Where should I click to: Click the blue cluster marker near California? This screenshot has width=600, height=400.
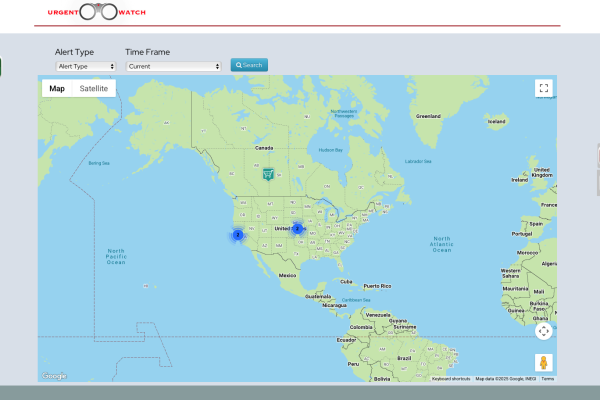238,234
